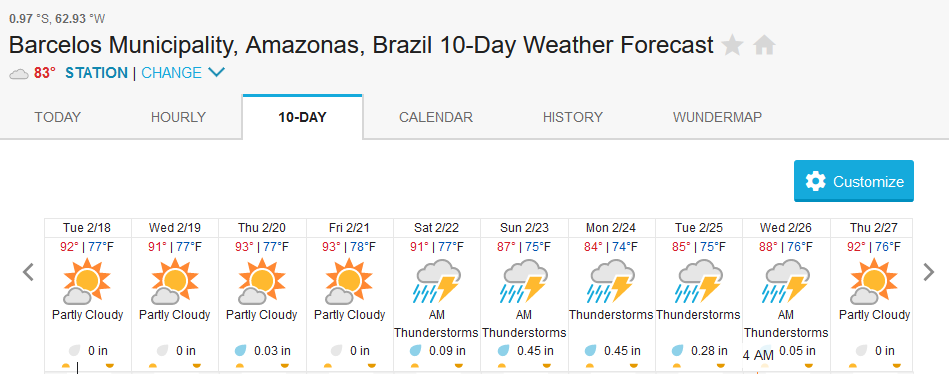
Task: Go to previous days with left arrow
Action: (x=28, y=272)
